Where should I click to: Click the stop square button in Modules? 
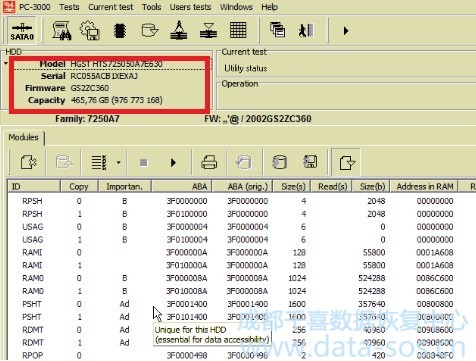coord(144,163)
